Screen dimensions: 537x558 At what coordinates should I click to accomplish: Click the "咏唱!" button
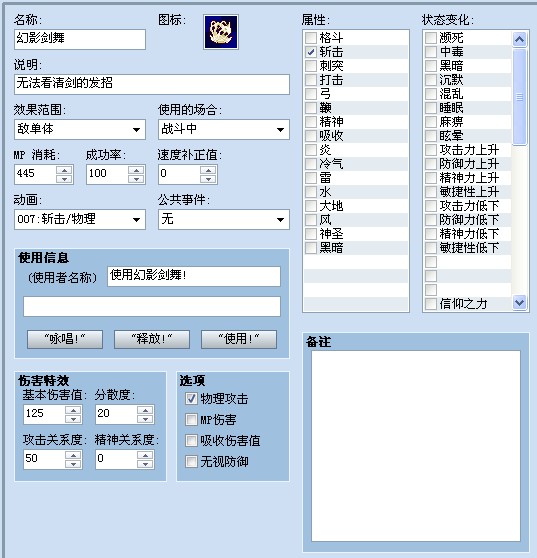click(x=65, y=339)
